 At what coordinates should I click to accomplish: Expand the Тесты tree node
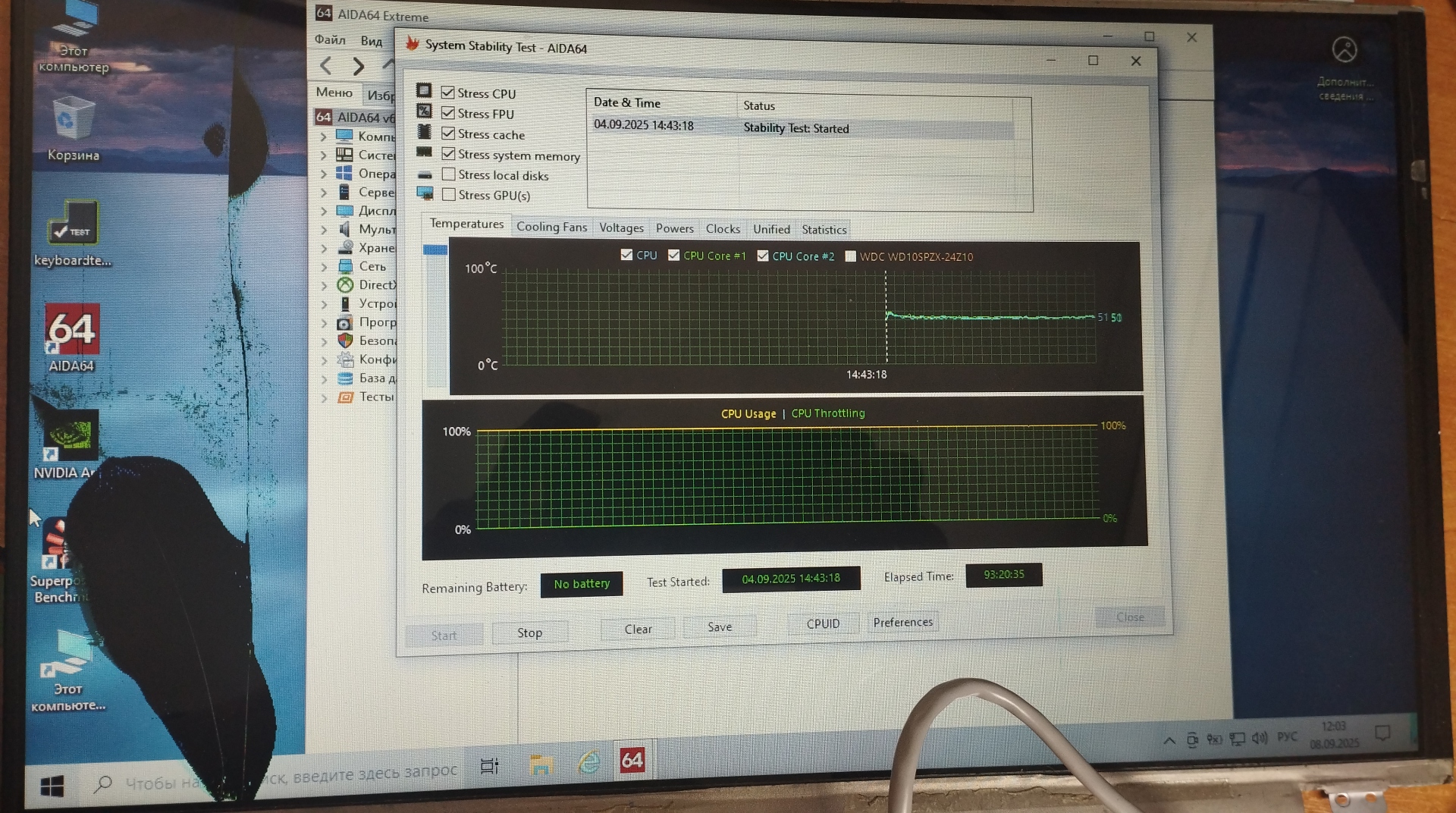tap(324, 397)
